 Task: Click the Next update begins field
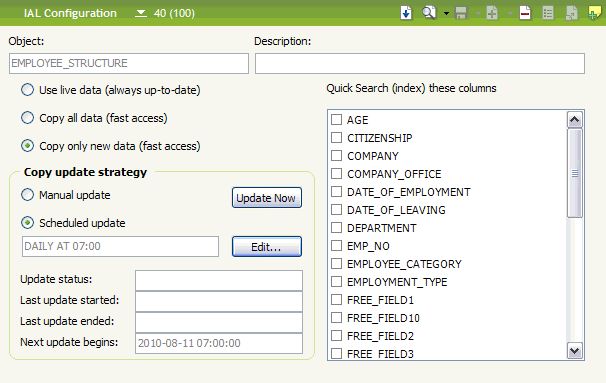[219, 343]
